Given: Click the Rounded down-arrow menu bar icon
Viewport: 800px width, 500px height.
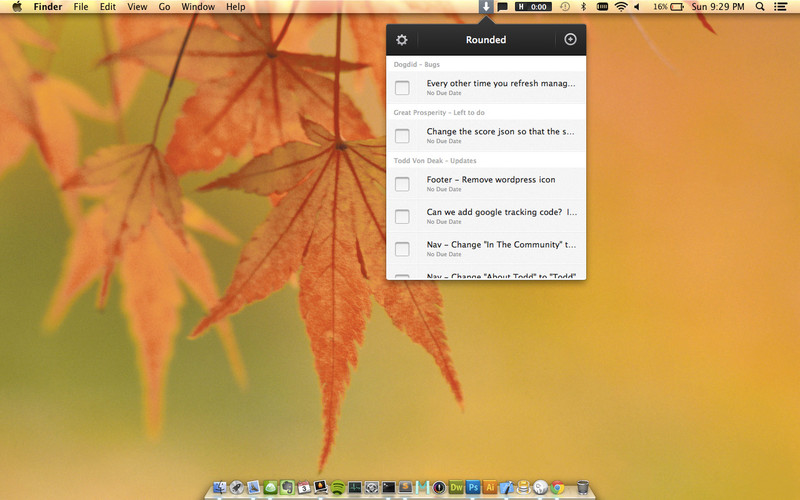Looking at the screenshot, I should pyautogui.click(x=486, y=7).
